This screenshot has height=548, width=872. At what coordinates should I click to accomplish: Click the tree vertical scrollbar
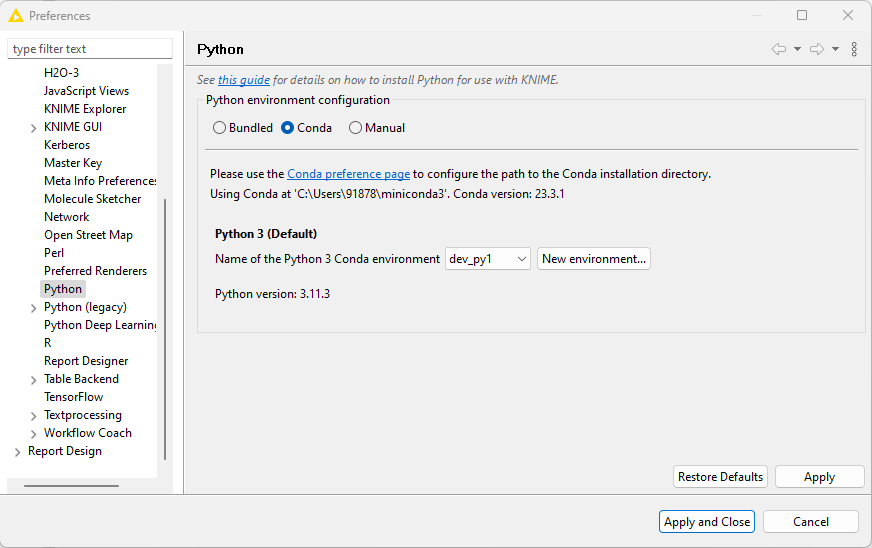click(165, 329)
